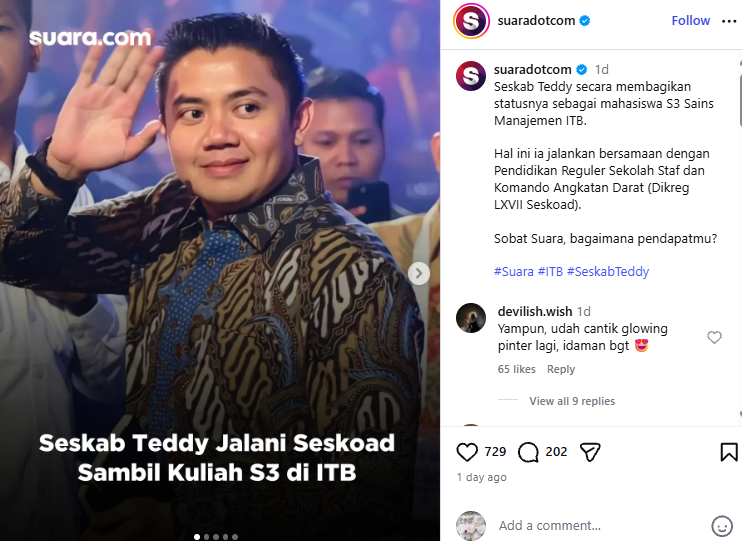Viewport: 742px width, 541px height.
Task: Save post with bookmark icon
Action: tap(729, 452)
